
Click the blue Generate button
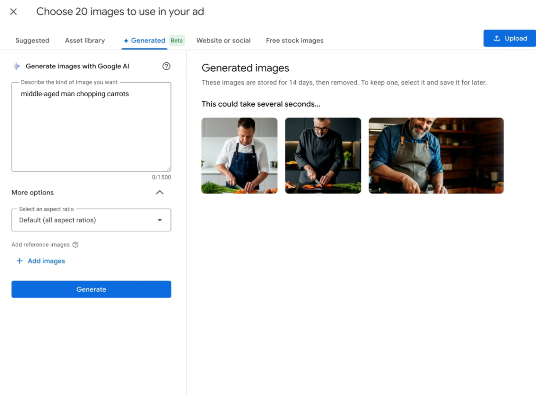91,289
